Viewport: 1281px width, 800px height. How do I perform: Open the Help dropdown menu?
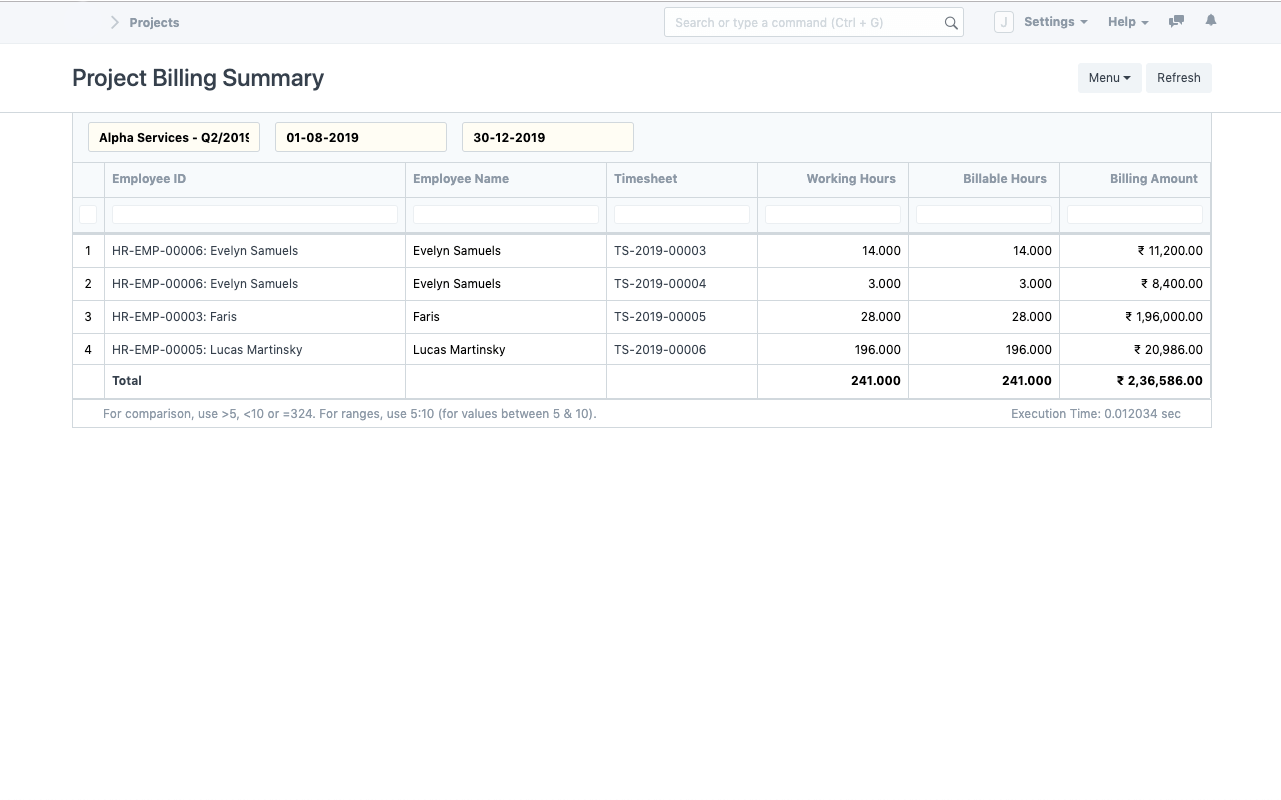tap(1127, 22)
